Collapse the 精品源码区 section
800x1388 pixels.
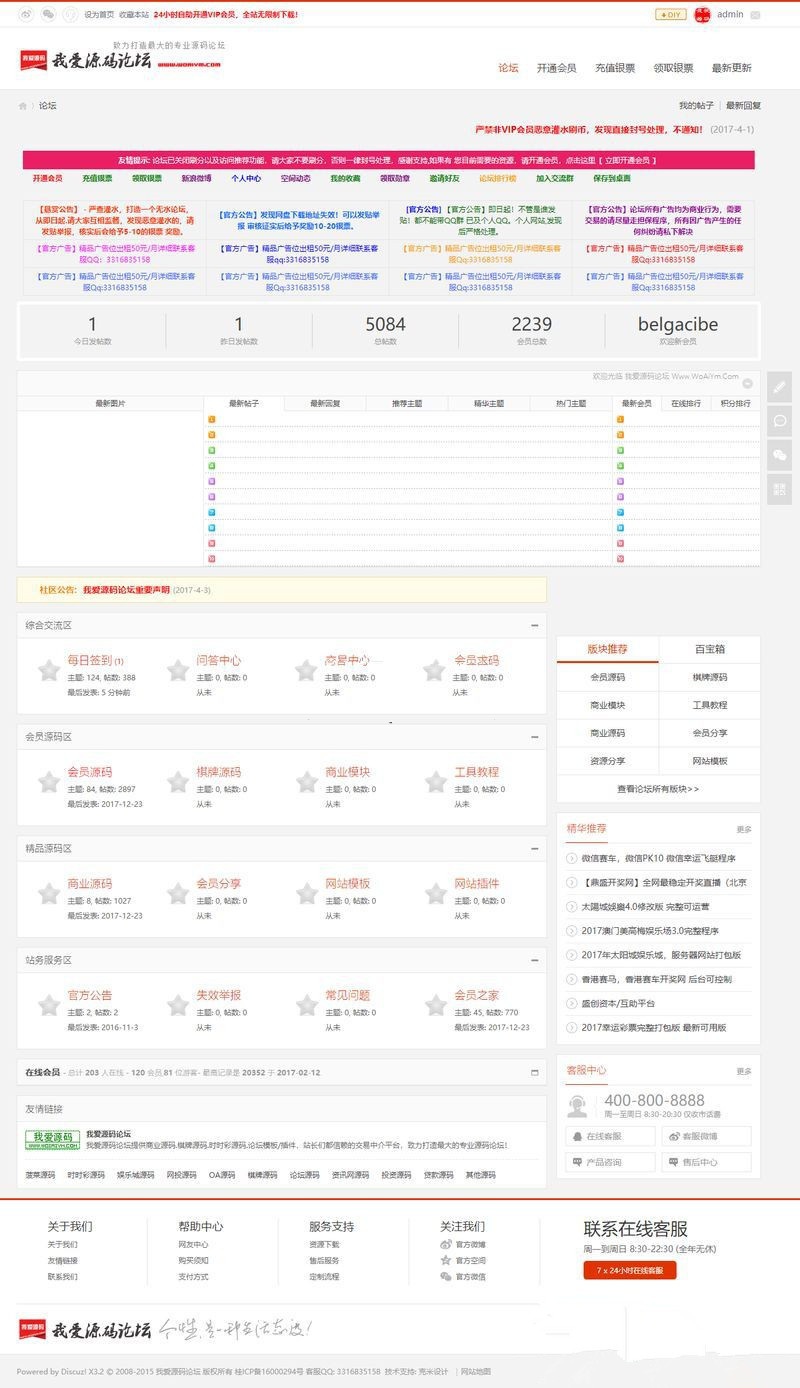click(534, 849)
